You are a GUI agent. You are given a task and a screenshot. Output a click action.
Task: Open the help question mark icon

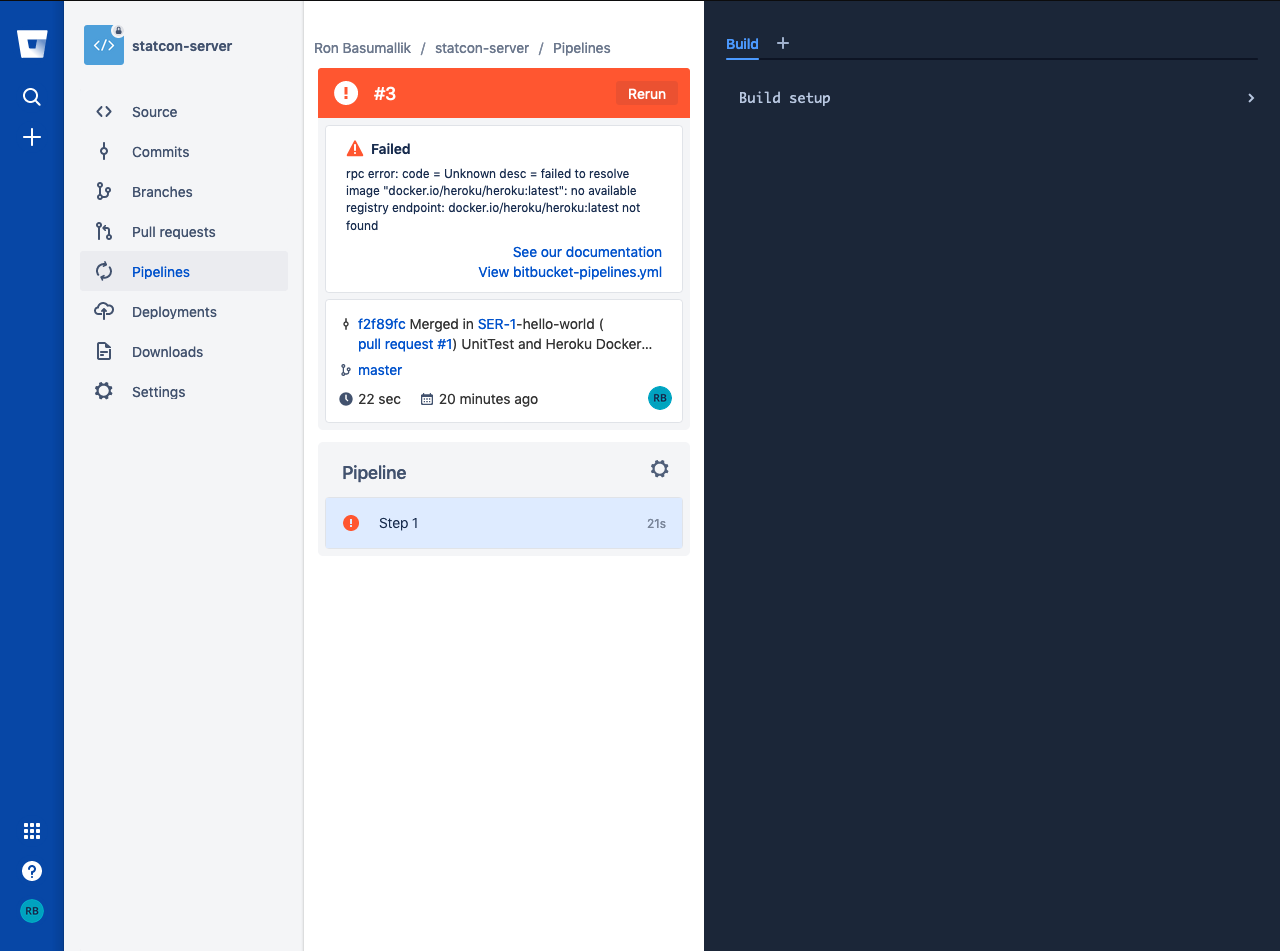click(x=32, y=871)
